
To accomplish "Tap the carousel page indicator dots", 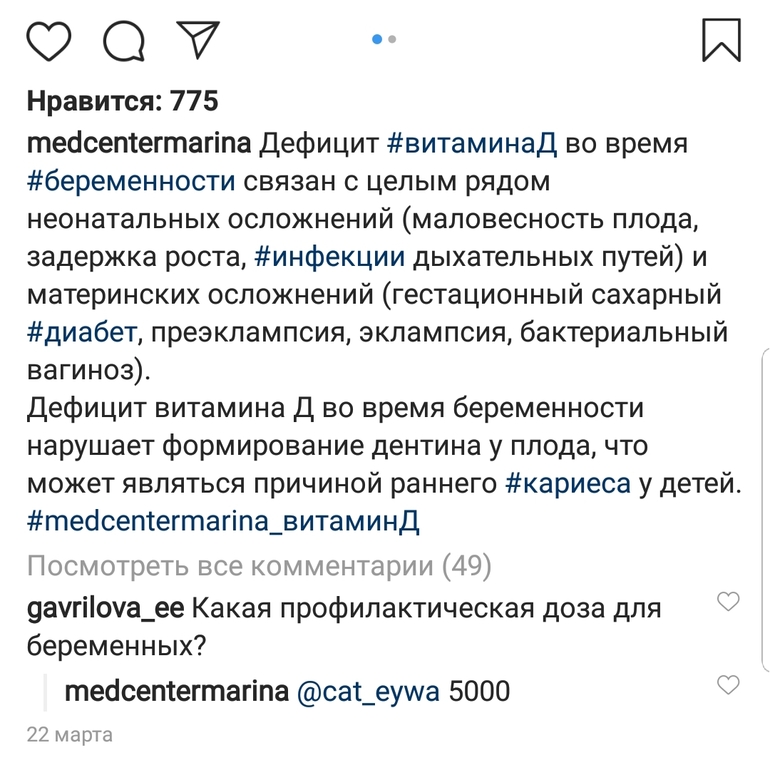I will [x=384, y=39].
